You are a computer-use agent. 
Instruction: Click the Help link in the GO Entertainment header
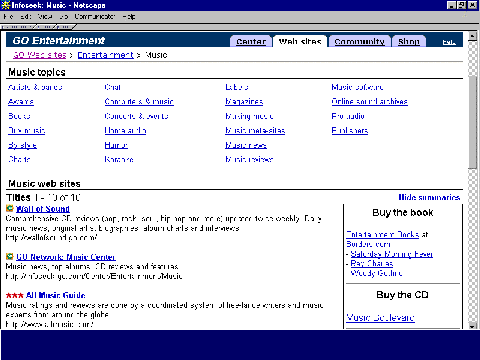click(x=449, y=42)
